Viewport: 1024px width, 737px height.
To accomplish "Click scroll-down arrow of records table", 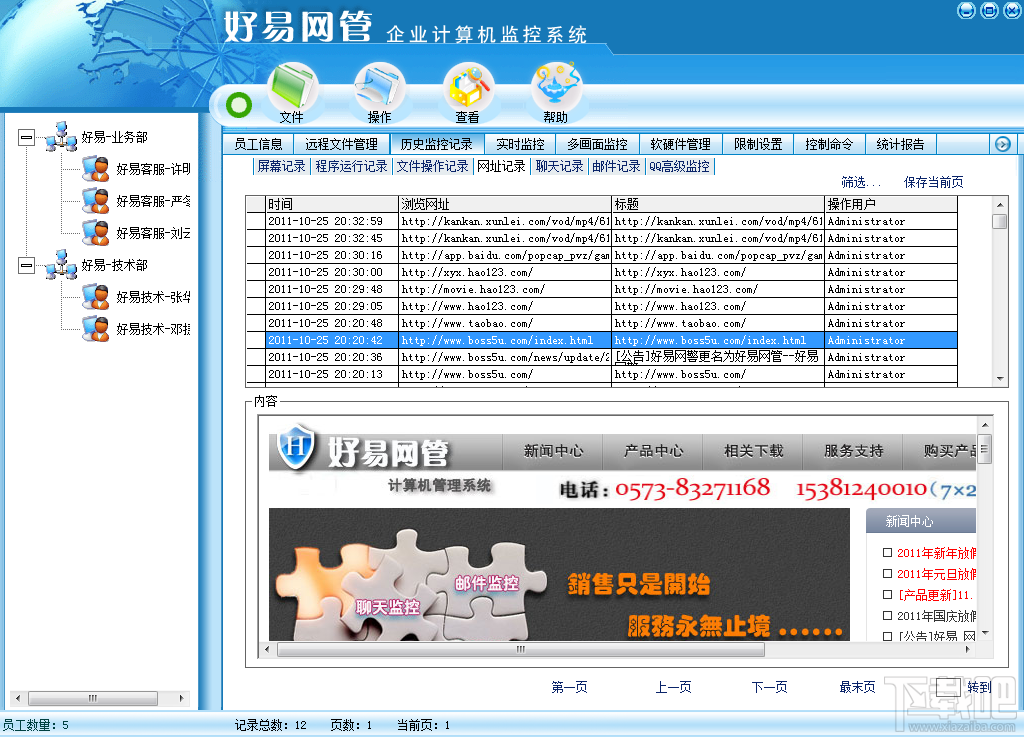I will (x=1000, y=379).
